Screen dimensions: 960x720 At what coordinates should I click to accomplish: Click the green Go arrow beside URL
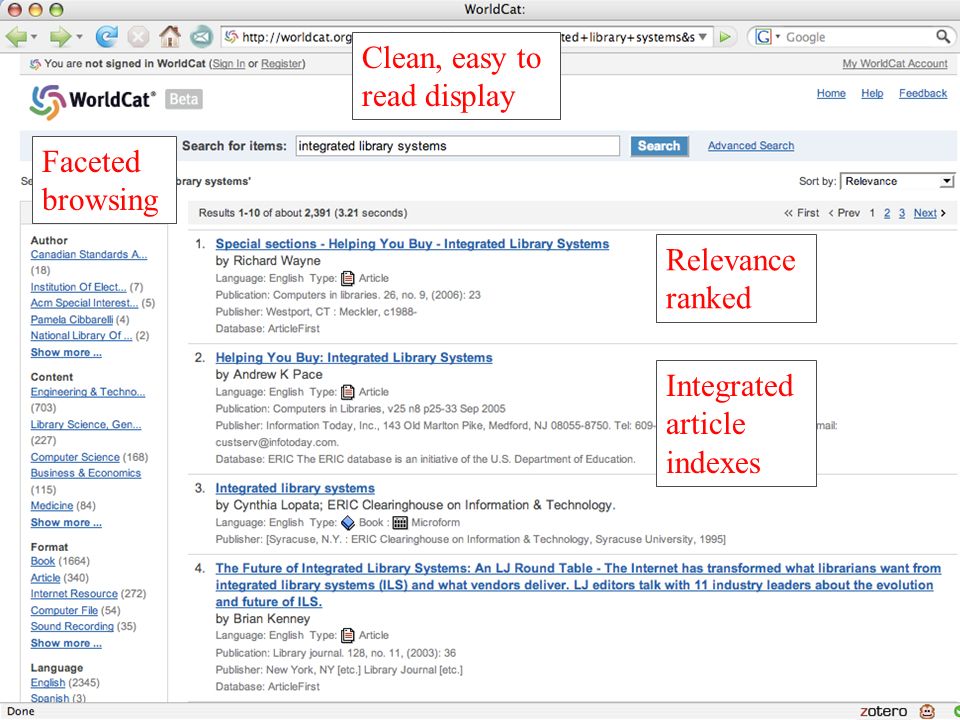click(726, 37)
